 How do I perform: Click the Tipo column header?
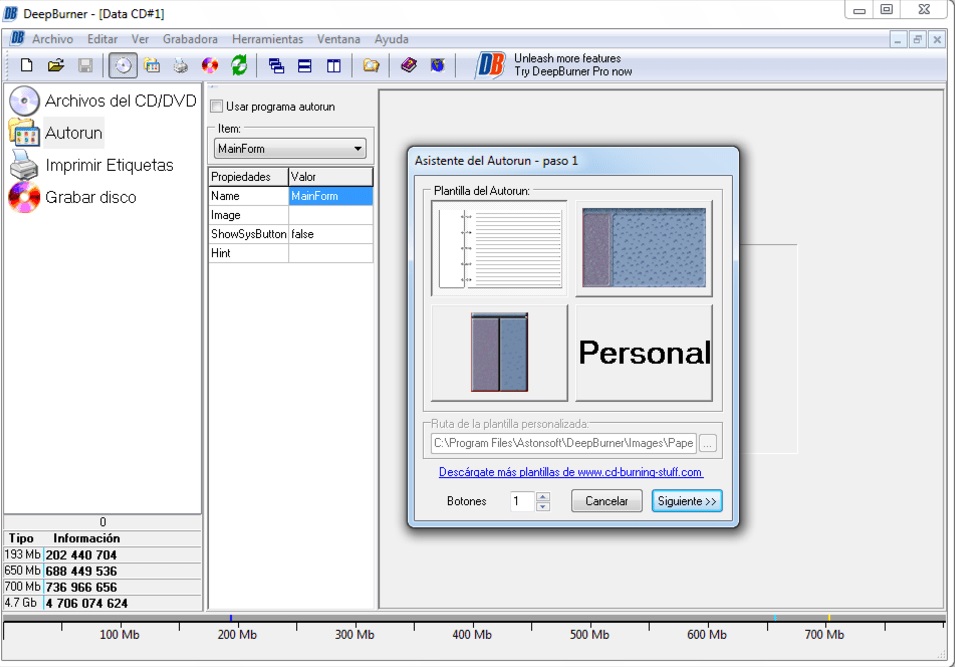point(21,538)
